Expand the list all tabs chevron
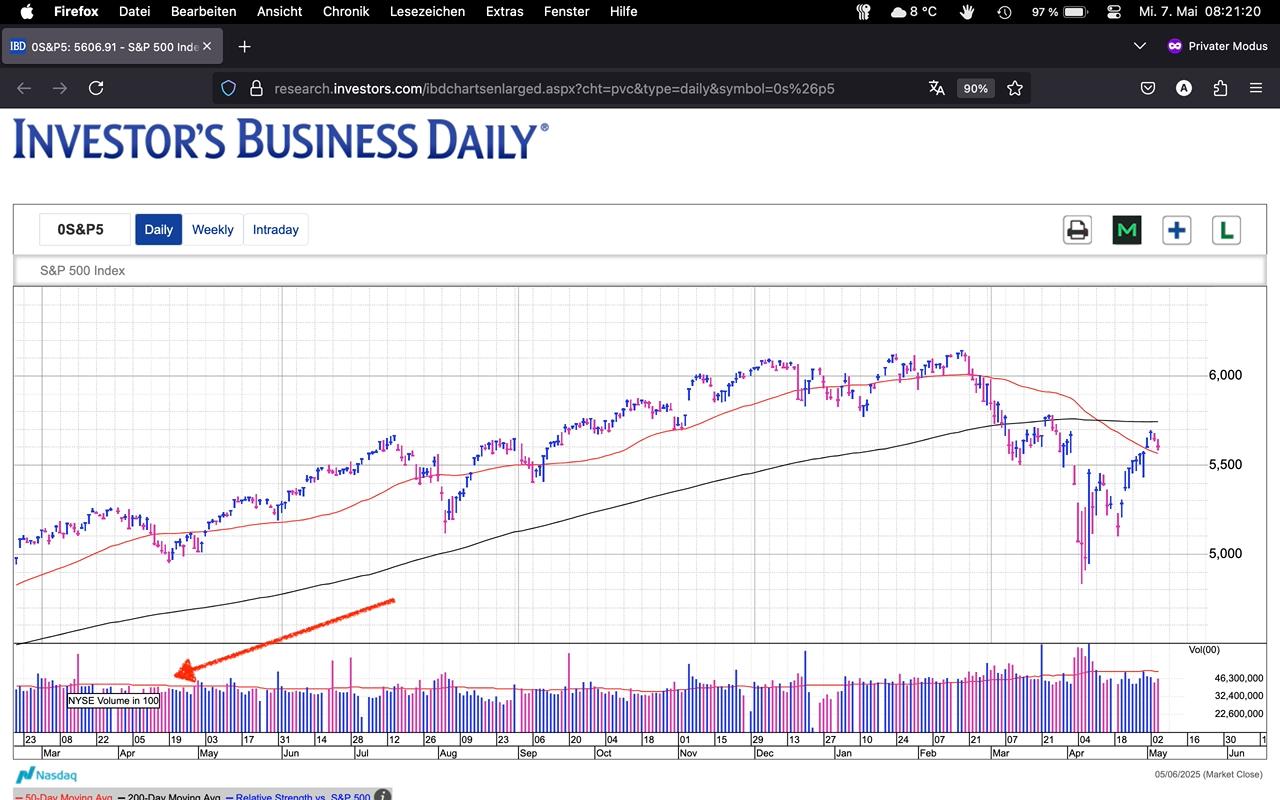The width and height of the screenshot is (1280, 800). click(1140, 46)
